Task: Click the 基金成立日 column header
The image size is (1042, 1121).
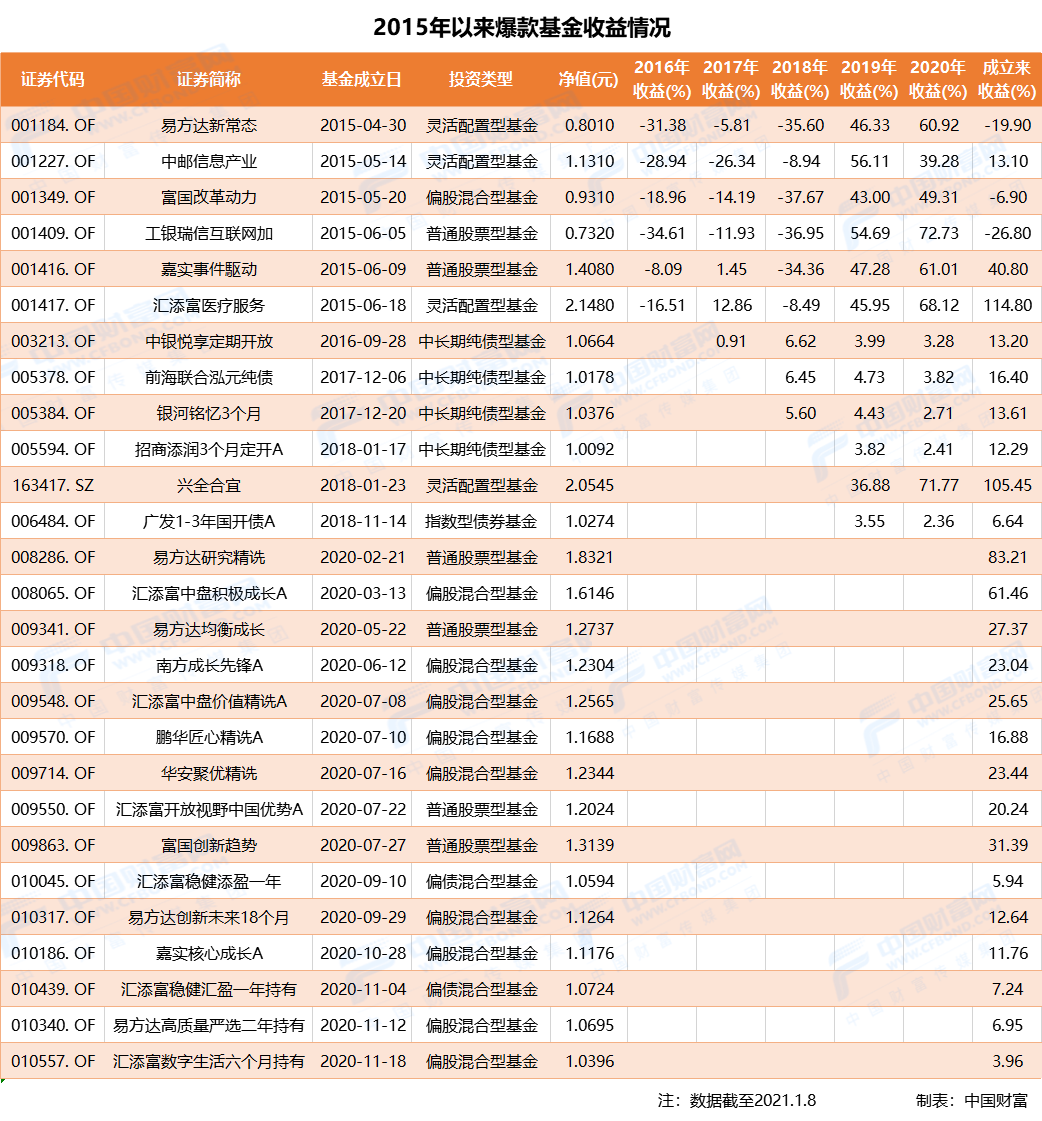Action: click(362, 79)
